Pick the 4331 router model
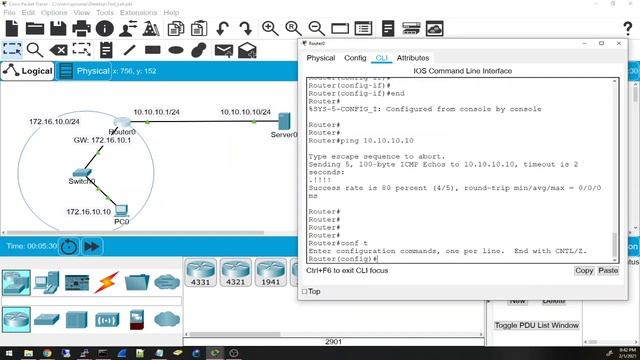Image resolution: width=640 pixels, height=360 pixels. click(x=200, y=273)
